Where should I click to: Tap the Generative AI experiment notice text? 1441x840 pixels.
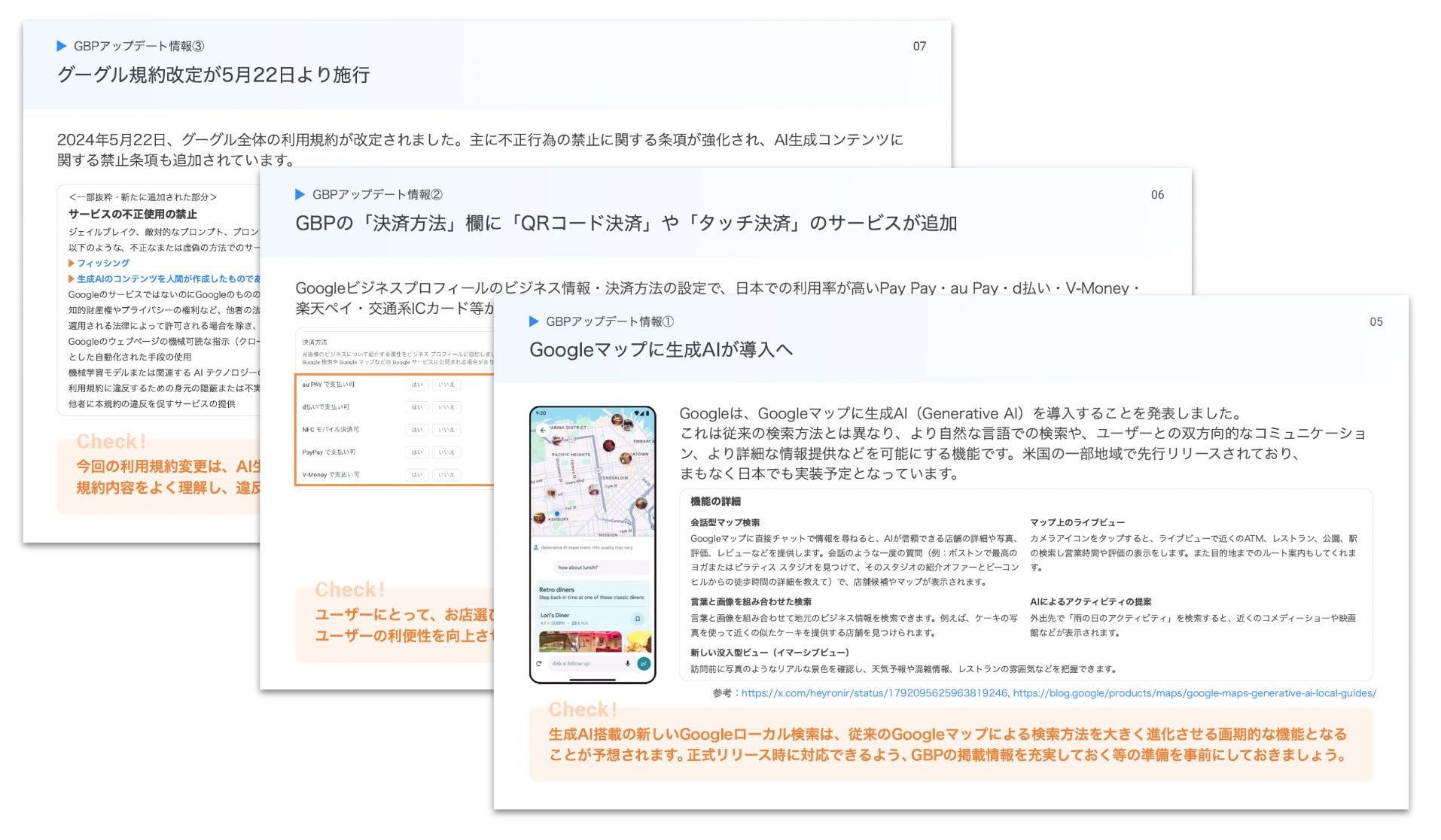(x=587, y=547)
